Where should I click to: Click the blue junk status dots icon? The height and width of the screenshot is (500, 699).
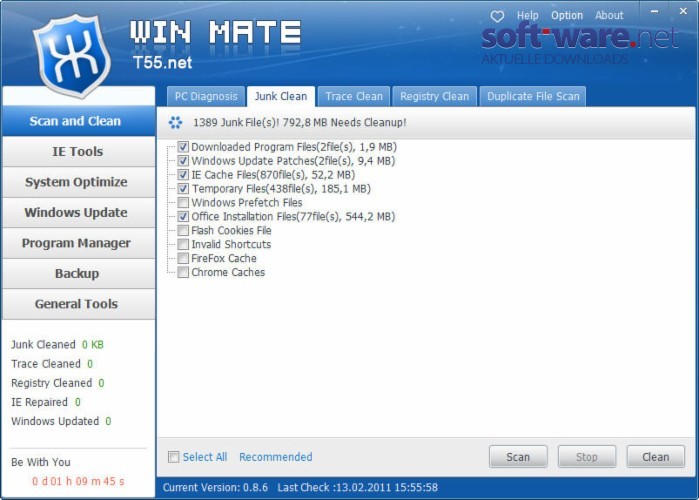[175, 123]
